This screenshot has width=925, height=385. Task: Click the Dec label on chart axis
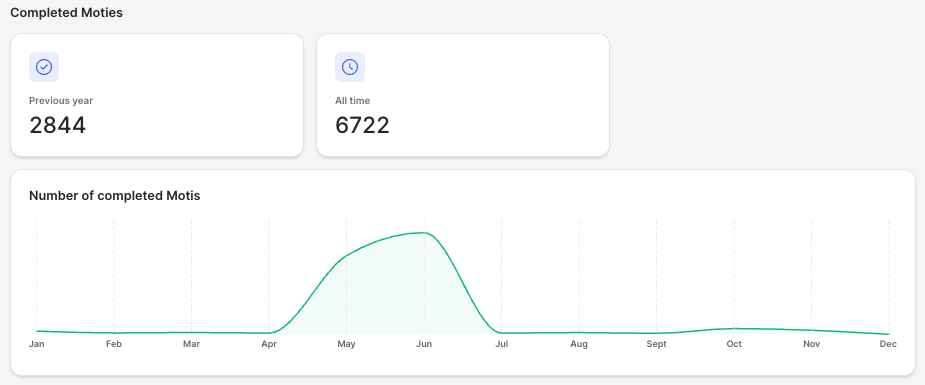[888, 344]
